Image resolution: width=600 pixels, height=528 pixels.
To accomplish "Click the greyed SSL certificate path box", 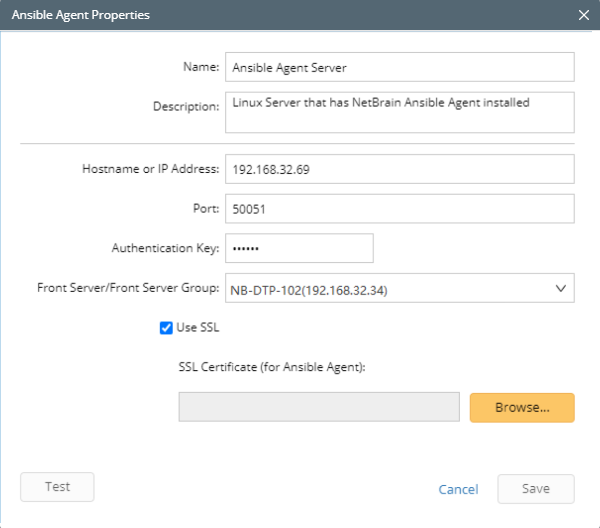I will 319,407.
